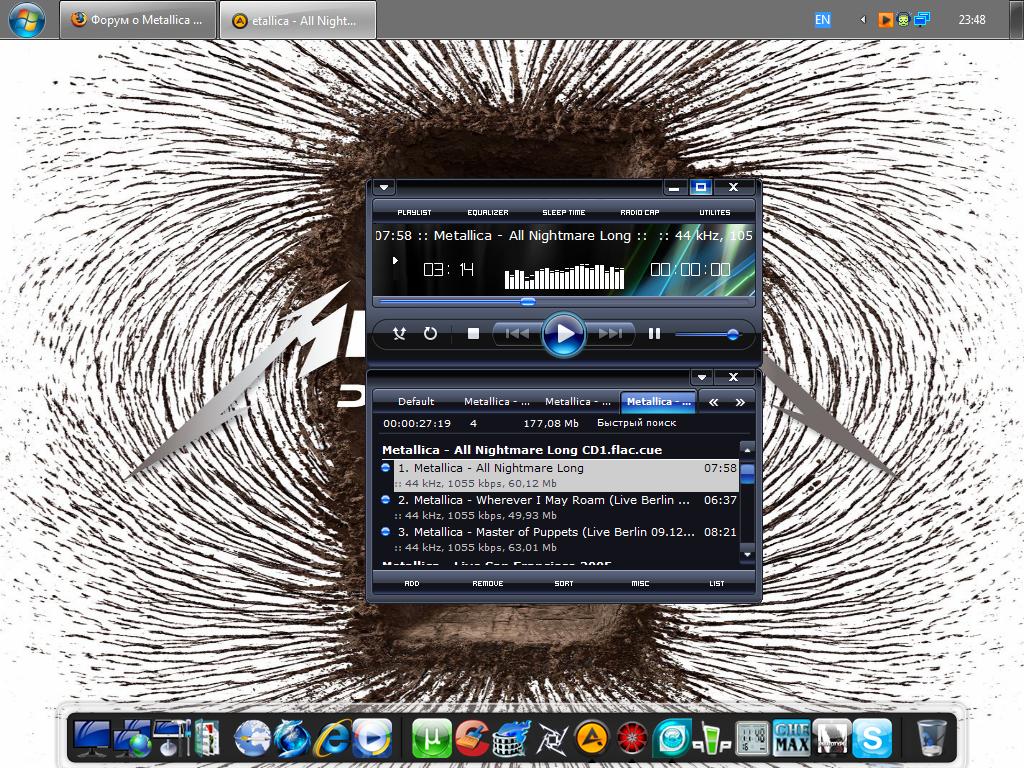The height and width of the screenshot is (768, 1024).
Task: Click the Remove button below the playlist
Action: coord(488,583)
